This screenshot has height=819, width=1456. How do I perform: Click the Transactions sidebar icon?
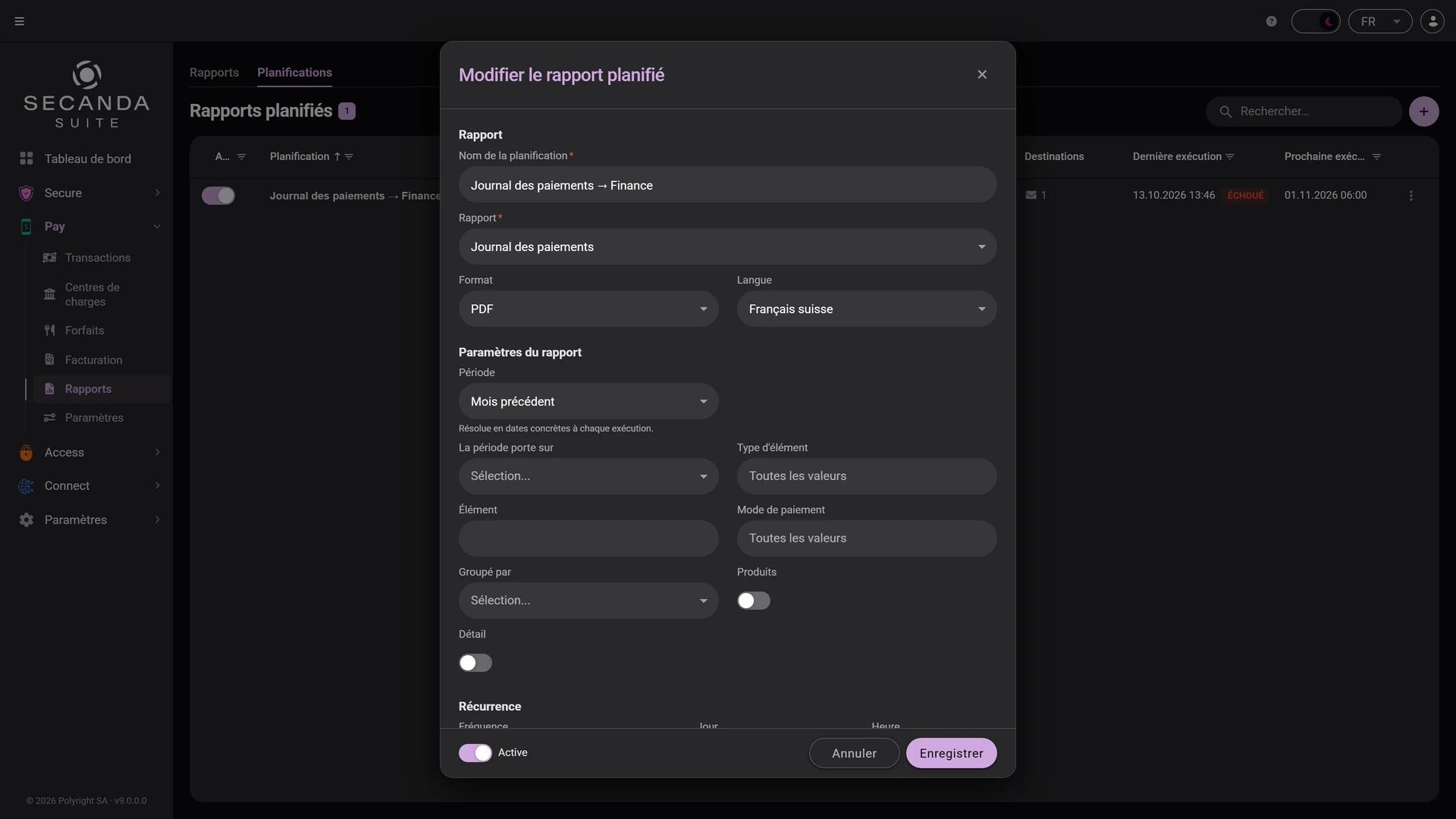click(x=49, y=258)
